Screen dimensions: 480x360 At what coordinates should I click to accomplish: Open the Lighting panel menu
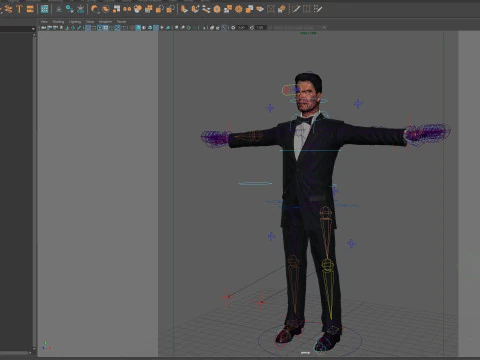click(x=75, y=22)
